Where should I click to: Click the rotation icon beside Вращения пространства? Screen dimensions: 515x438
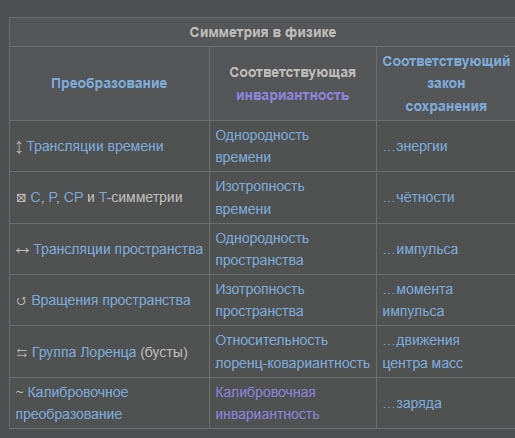click(x=21, y=301)
